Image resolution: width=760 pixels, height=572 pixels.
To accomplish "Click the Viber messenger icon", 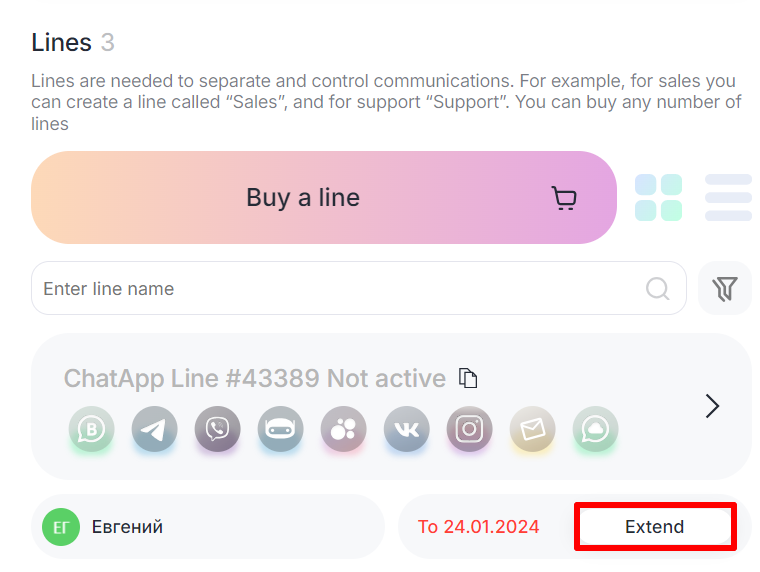I will tap(217, 430).
